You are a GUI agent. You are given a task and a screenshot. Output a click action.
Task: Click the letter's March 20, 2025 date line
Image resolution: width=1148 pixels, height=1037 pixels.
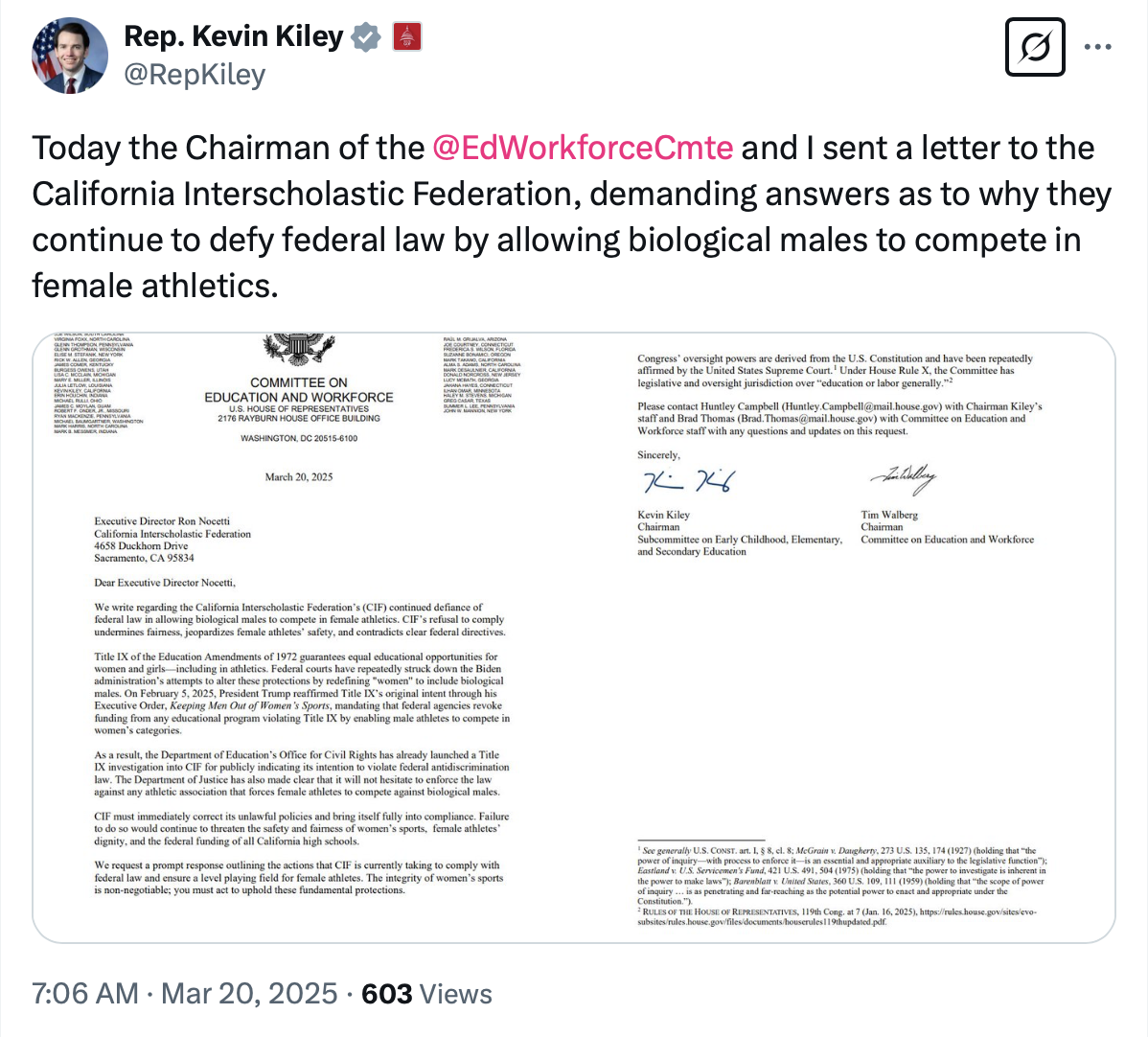pyautogui.click(x=299, y=477)
